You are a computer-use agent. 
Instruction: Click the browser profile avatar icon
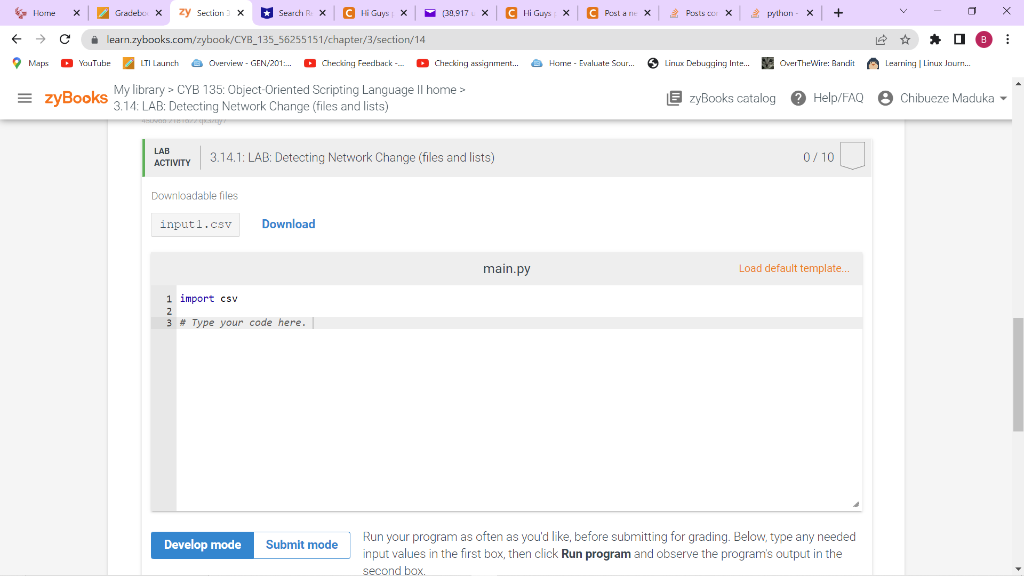(x=983, y=41)
